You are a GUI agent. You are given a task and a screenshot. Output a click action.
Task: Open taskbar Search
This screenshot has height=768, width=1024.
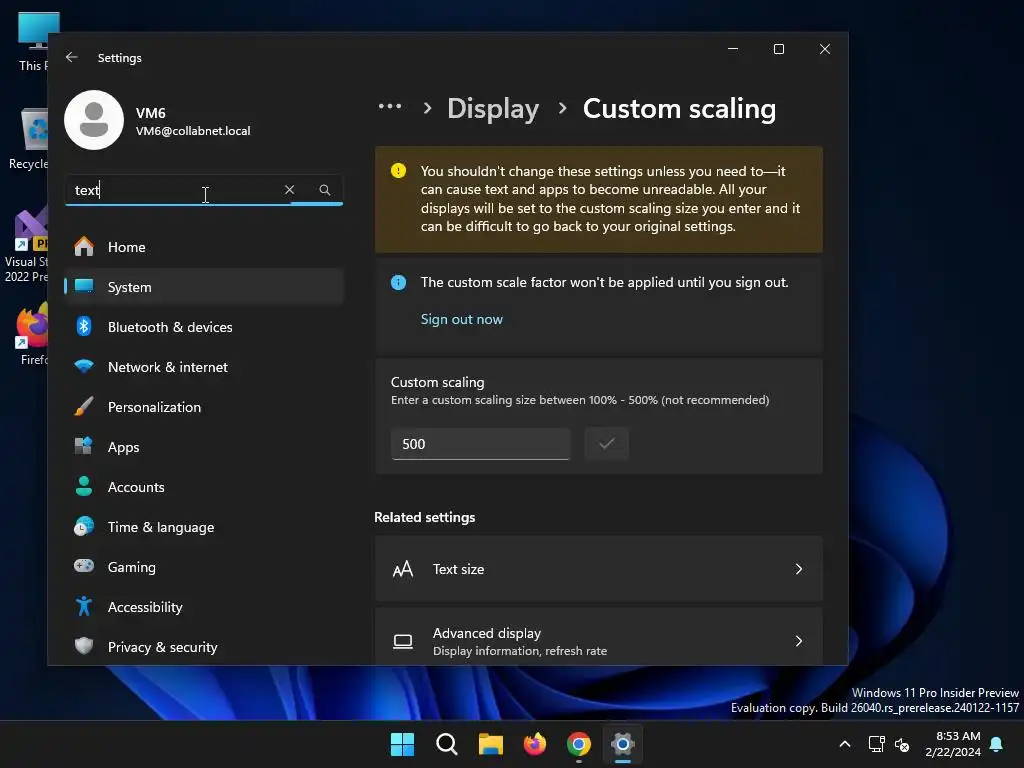(x=447, y=744)
